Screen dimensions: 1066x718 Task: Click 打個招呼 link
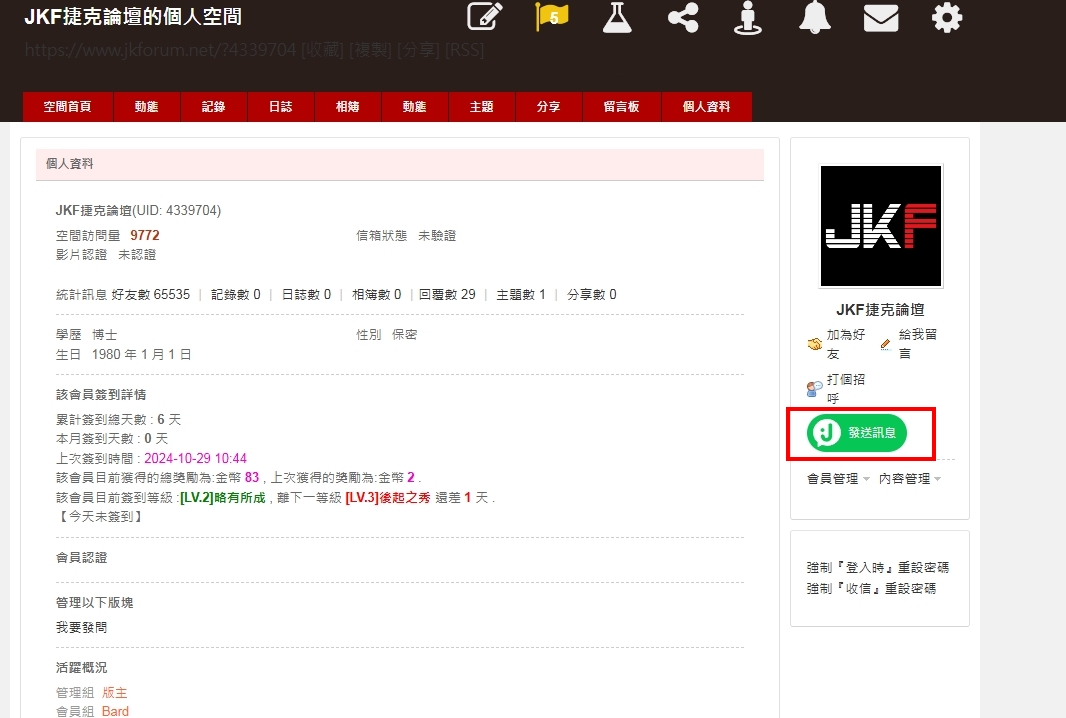(845, 389)
